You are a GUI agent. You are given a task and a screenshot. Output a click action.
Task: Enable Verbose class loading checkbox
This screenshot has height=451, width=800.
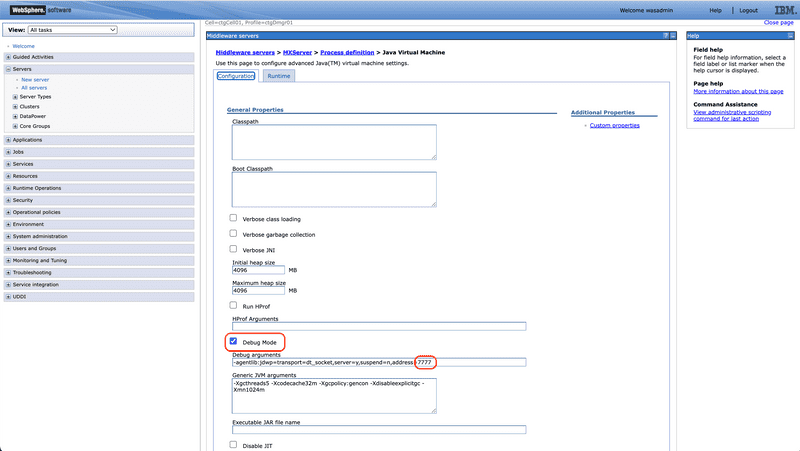(233, 218)
